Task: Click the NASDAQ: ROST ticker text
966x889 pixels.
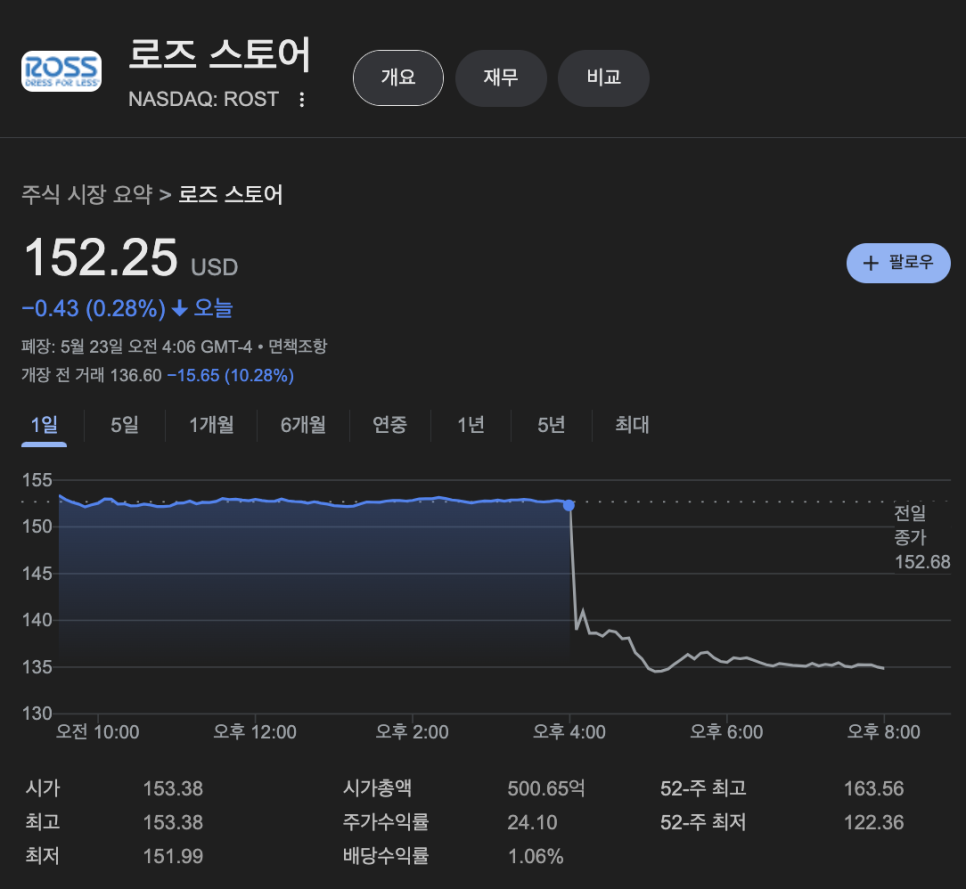Action: coord(203,99)
